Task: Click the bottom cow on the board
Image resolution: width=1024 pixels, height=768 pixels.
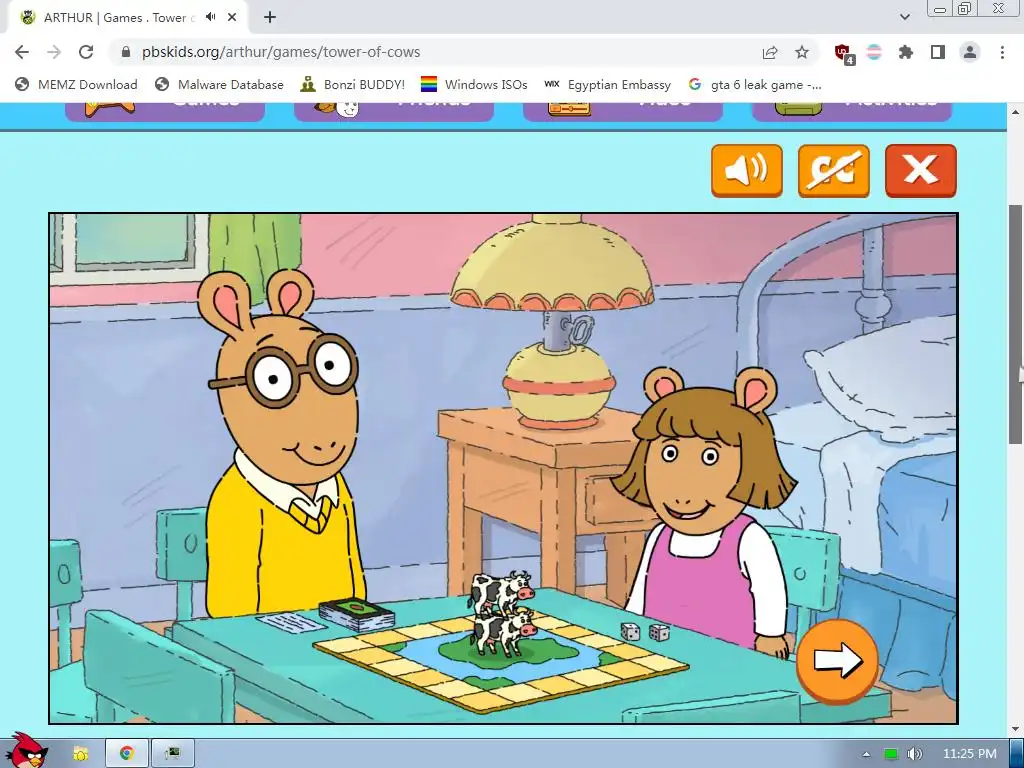Action: point(503,632)
